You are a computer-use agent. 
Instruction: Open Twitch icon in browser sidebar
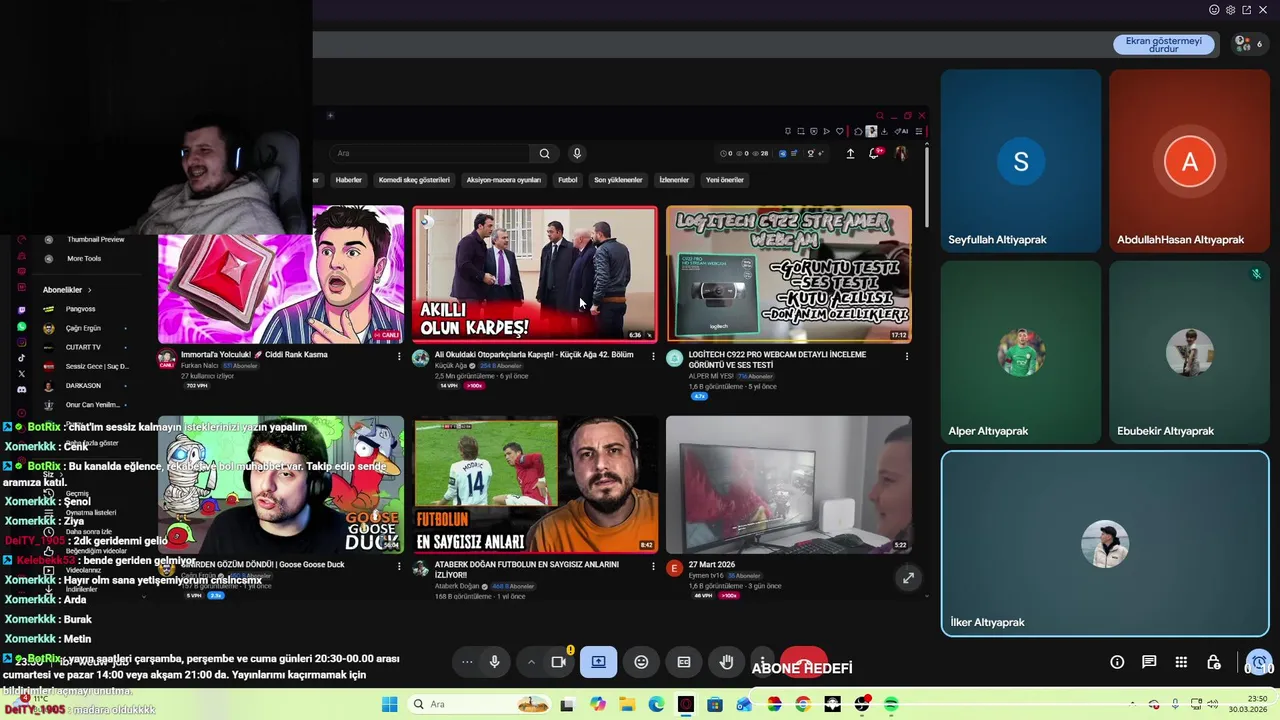point(22,310)
